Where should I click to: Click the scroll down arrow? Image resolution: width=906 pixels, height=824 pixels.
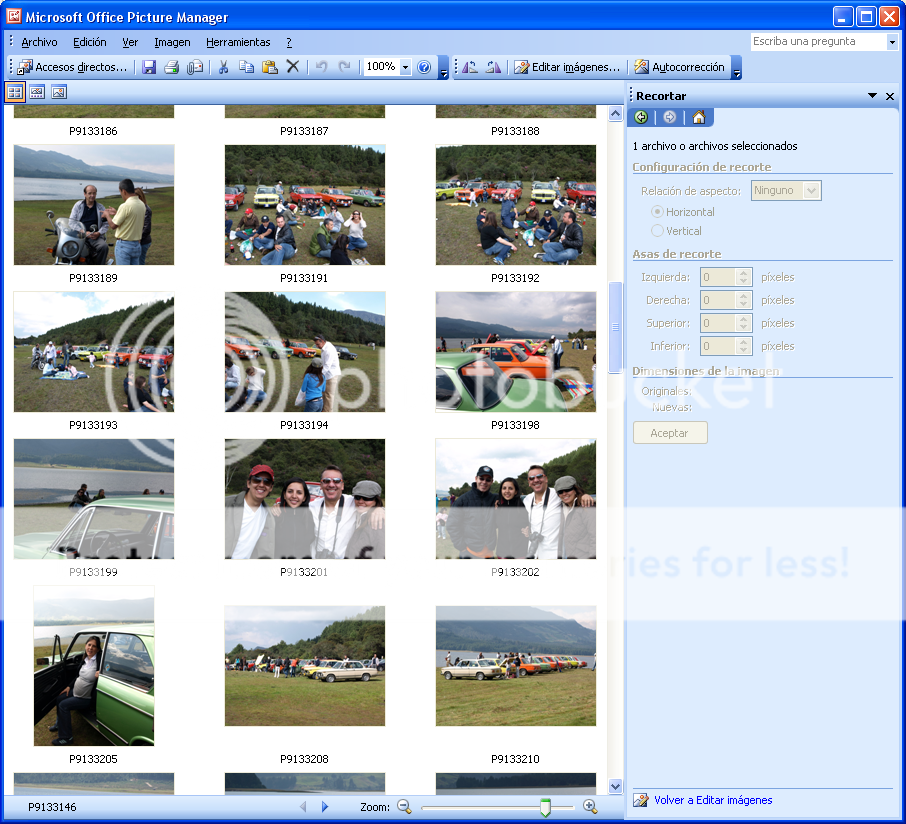pyautogui.click(x=615, y=786)
